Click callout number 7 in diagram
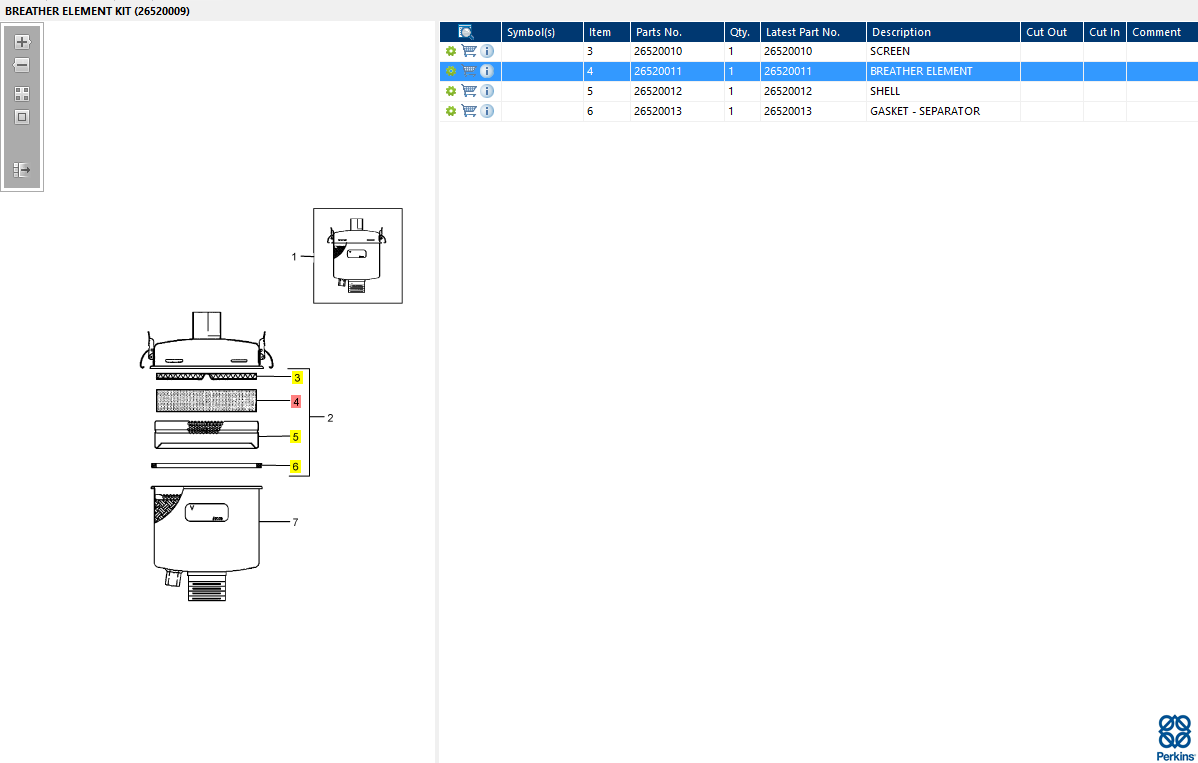The width and height of the screenshot is (1198, 763). click(x=295, y=522)
